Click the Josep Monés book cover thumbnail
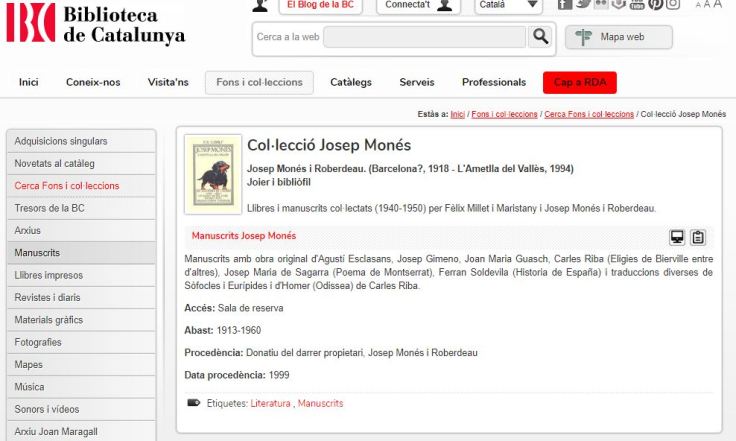 (x=213, y=174)
